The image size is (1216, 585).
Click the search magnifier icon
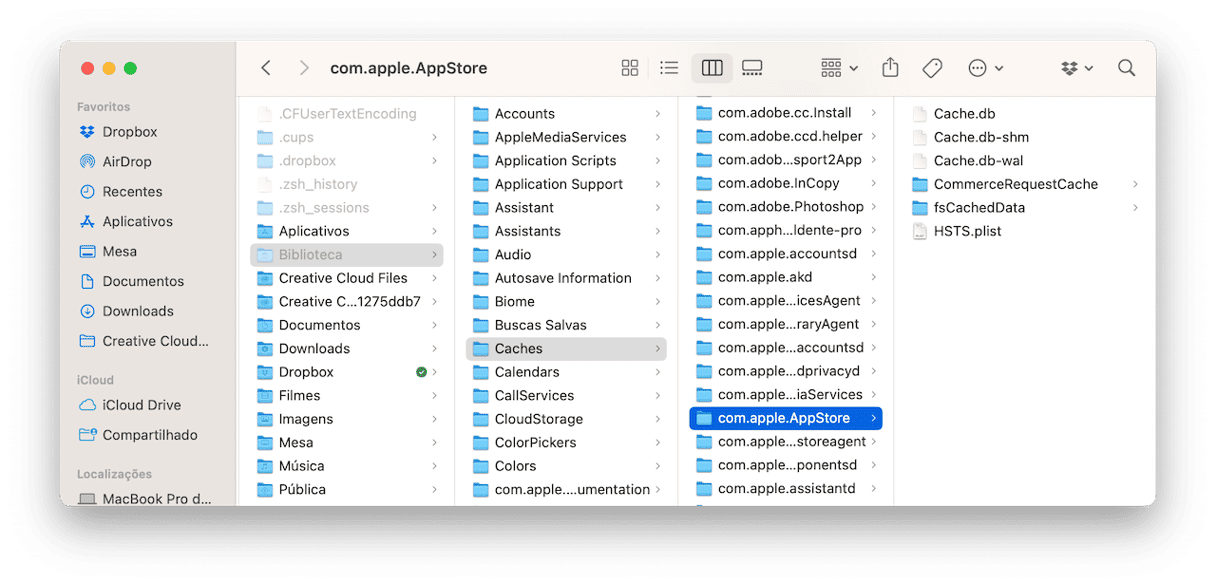[x=1126, y=68]
